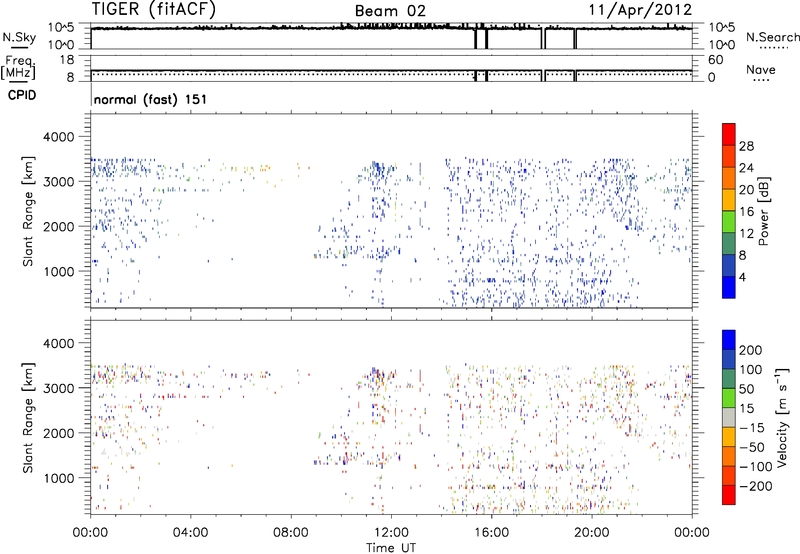Pick the bright blue bottom Power colorbar segment
800x554 pixels.
(729, 287)
